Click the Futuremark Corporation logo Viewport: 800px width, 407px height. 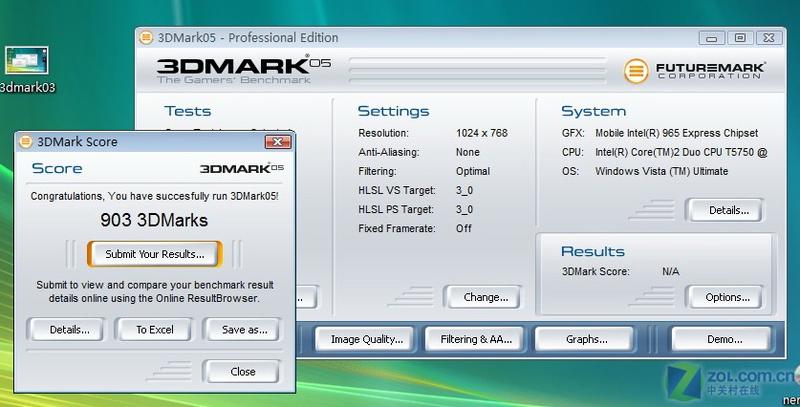(x=694, y=70)
